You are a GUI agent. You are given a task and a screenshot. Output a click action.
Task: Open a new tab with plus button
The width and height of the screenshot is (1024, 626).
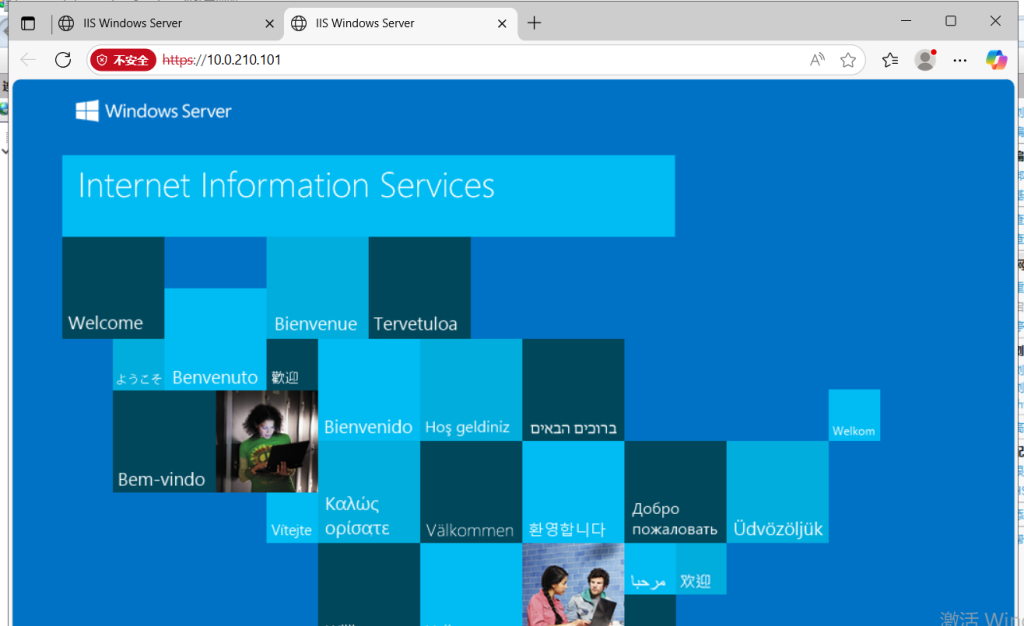click(534, 23)
